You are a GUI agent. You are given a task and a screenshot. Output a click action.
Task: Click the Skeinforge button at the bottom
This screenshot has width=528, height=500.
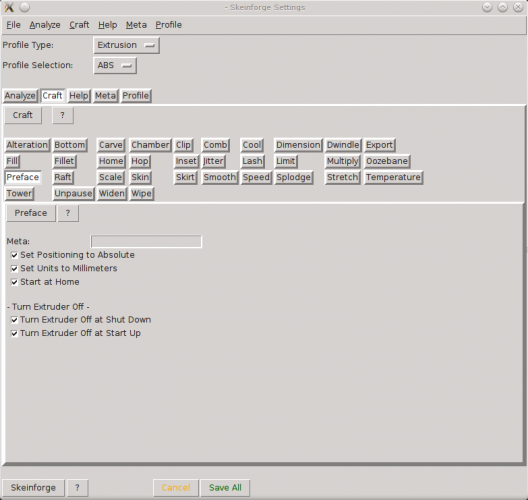coord(33,488)
